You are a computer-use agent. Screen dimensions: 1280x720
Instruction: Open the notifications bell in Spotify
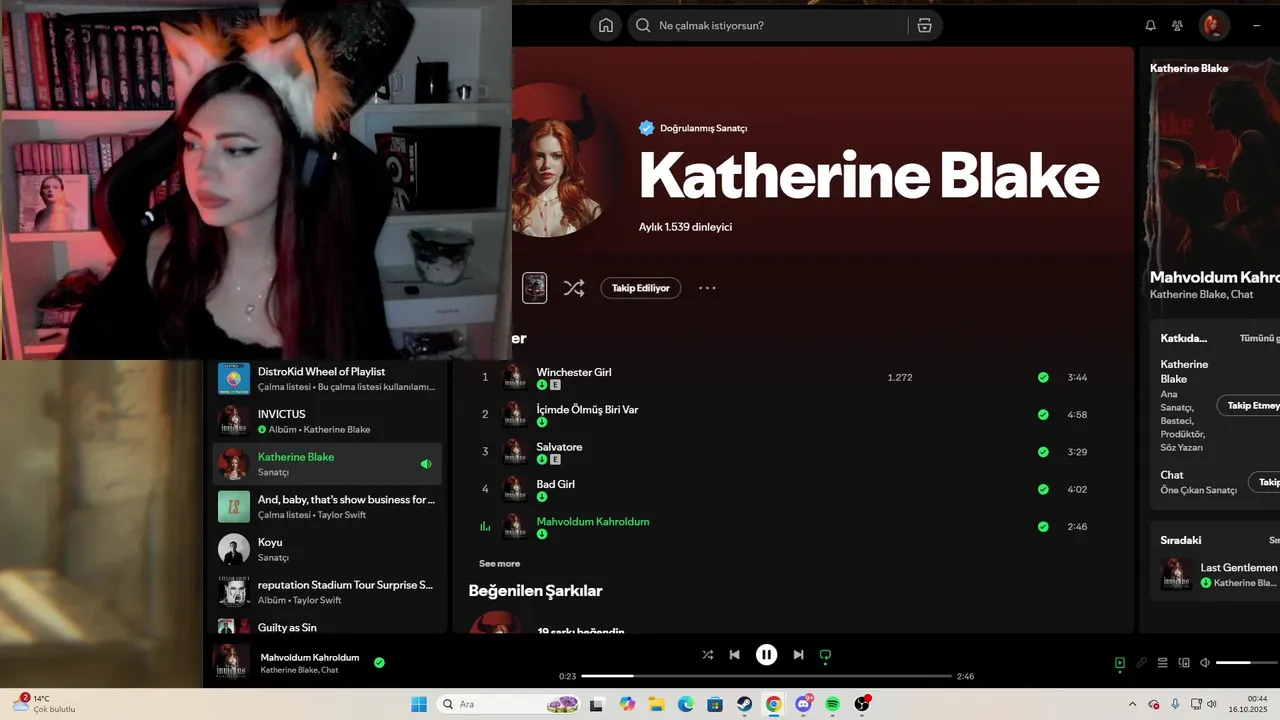click(x=1150, y=26)
